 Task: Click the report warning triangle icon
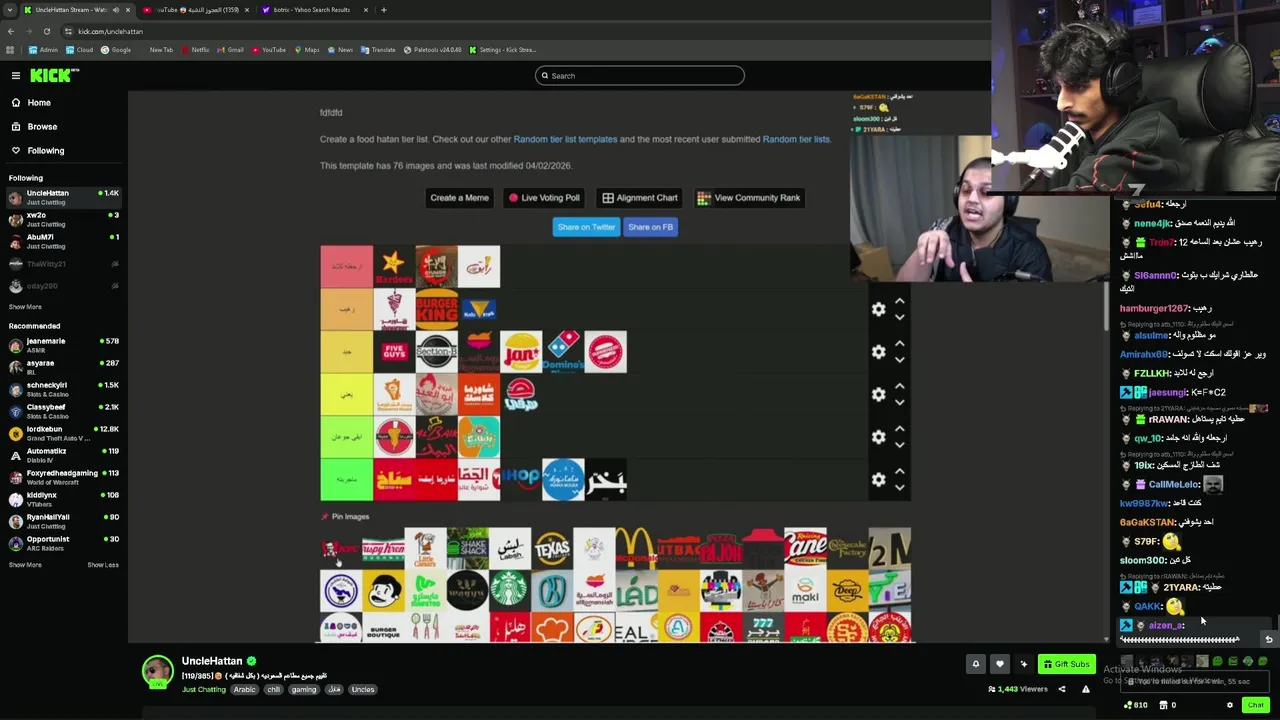pyautogui.click(x=1085, y=689)
